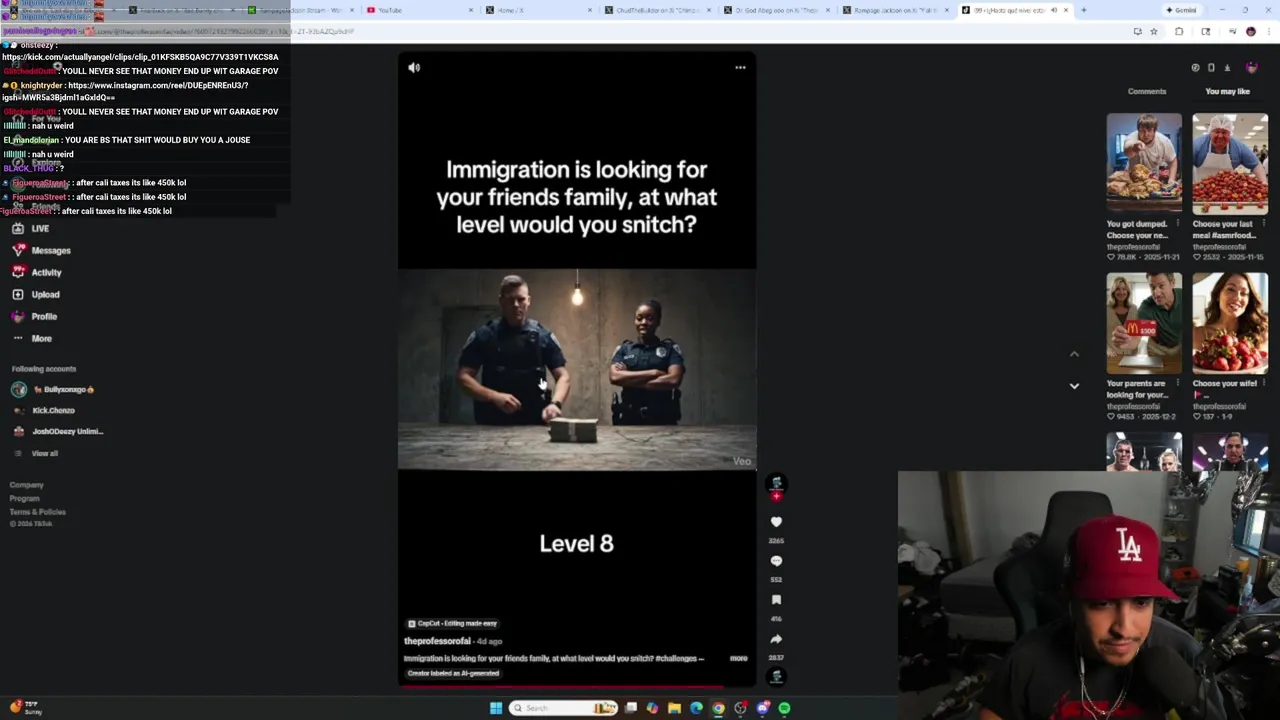Open the spinning sound disc below the share count
The width and height of the screenshot is (1280, 720).
point(776,677)
